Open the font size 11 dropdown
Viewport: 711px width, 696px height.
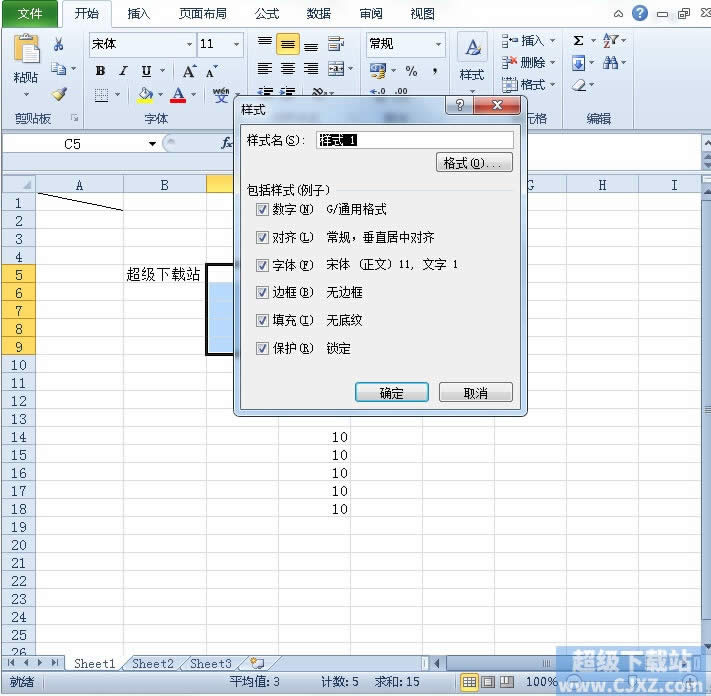coord(236,44)
